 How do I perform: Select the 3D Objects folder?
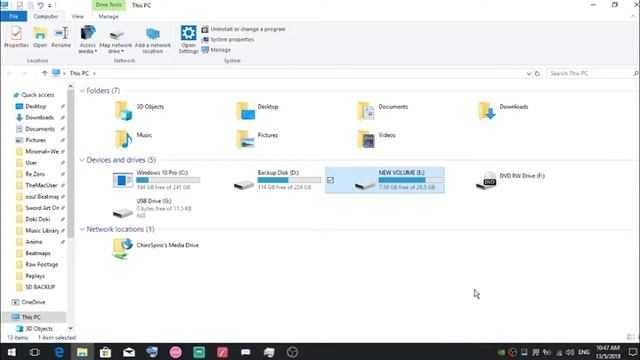(140, 110)
